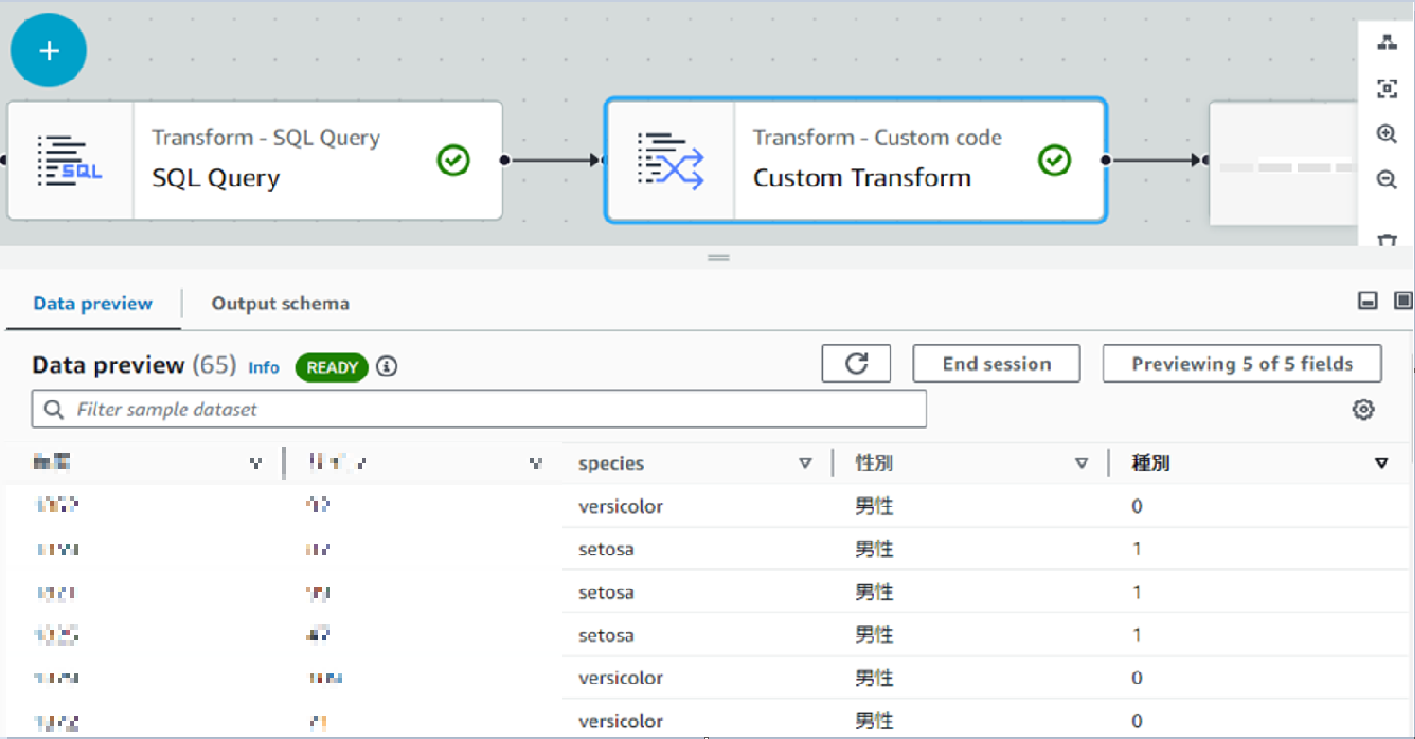Zoom in on the canvas
The image size is (1415, 739).
[1386, 134]
